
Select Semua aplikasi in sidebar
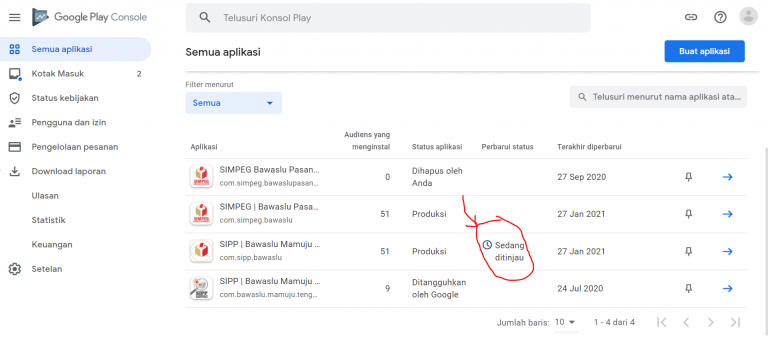click(x=75, y=49)
